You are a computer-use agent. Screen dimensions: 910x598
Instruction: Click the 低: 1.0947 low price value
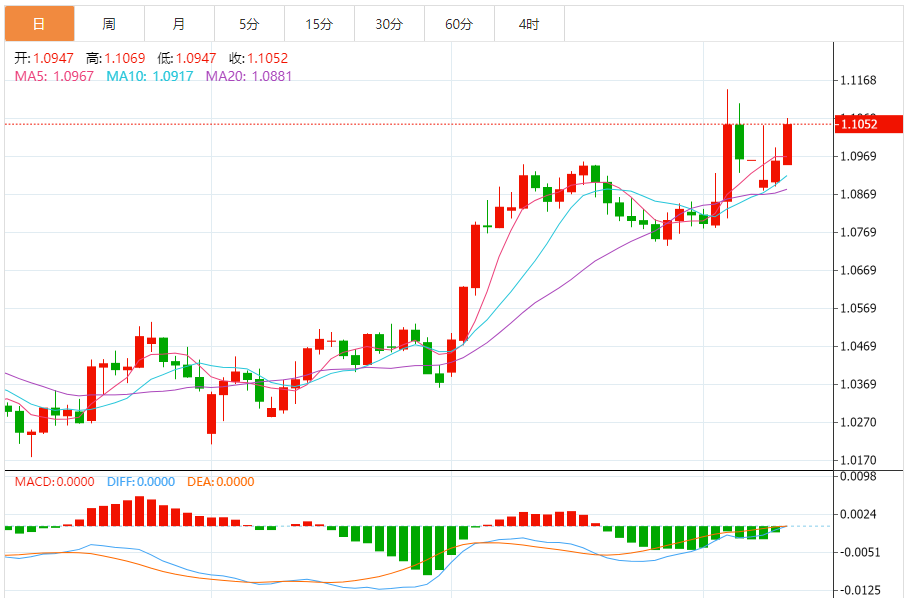tap(187, 58)
